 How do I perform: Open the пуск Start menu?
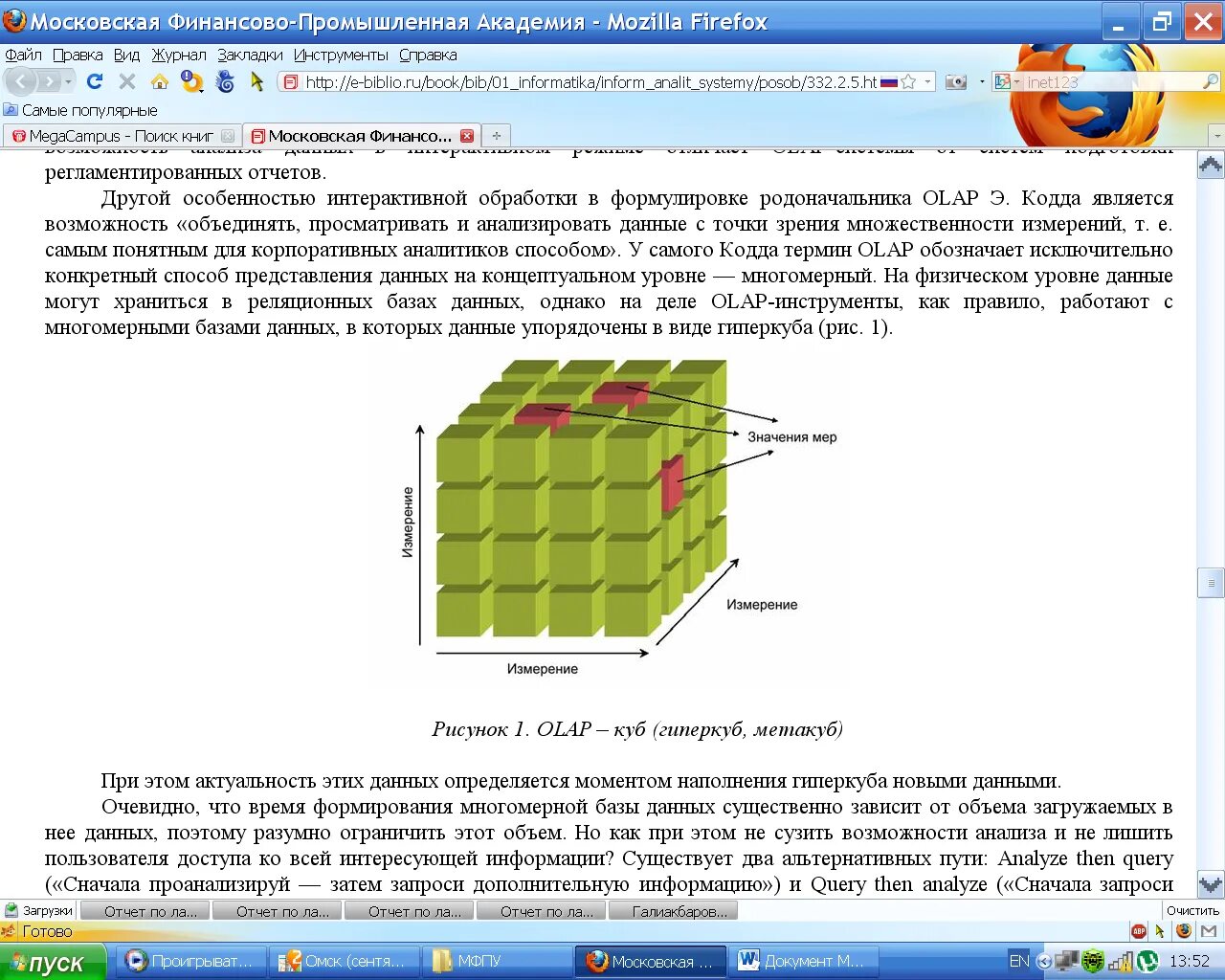[53, 962]
